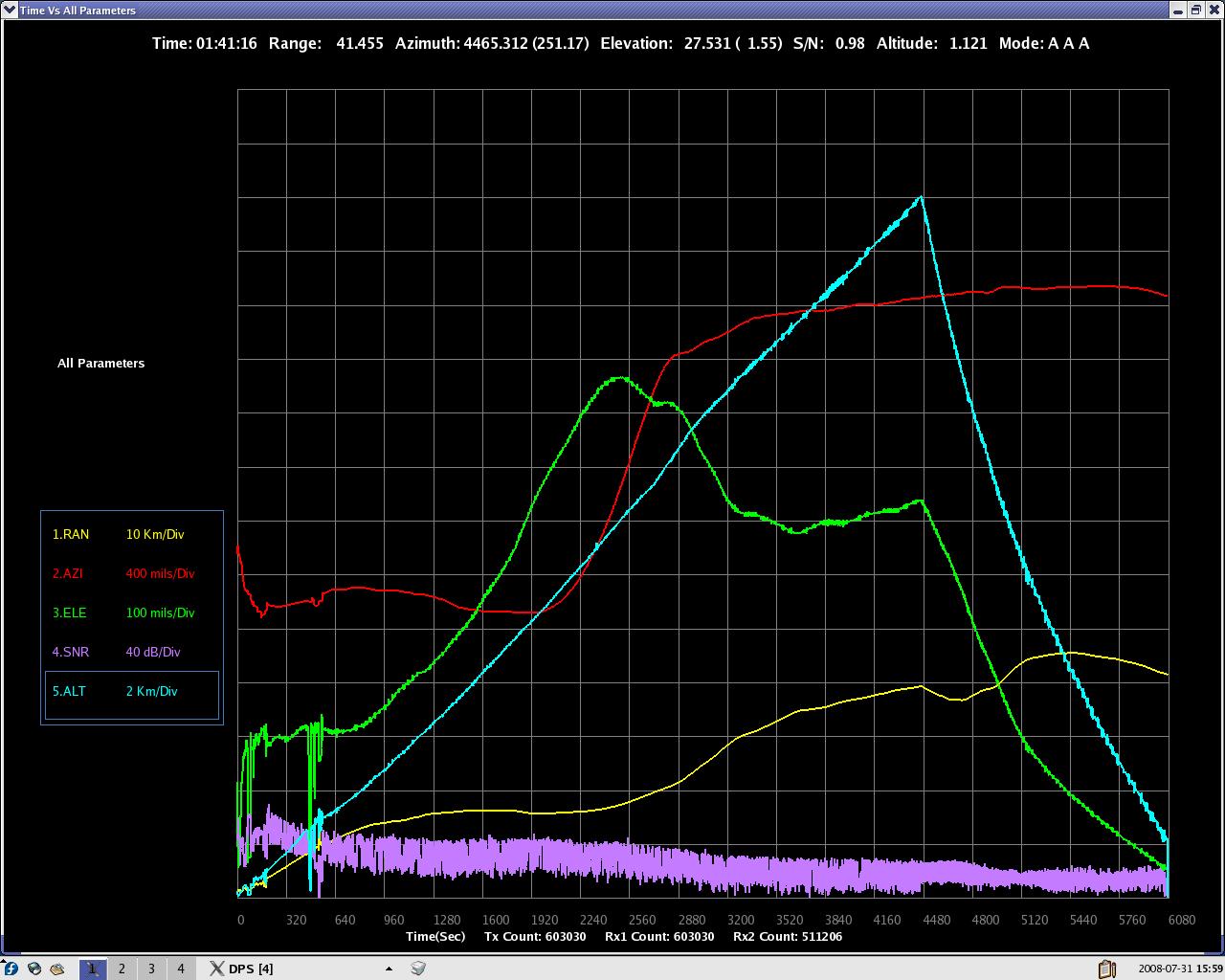Click the 2 Km/Div altitude scale

click(151, 691)
